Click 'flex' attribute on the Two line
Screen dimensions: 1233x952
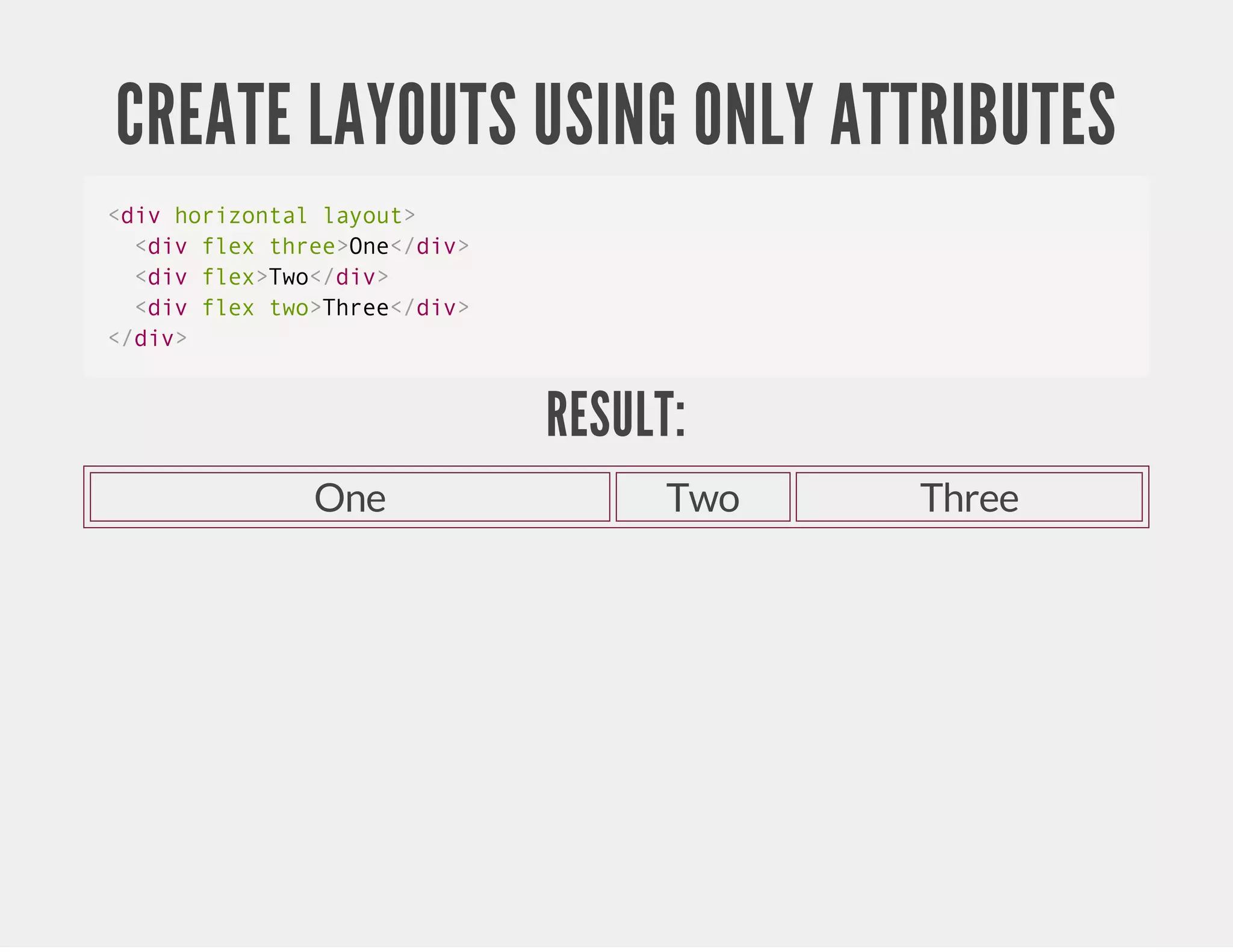click(x=228, y=277)
